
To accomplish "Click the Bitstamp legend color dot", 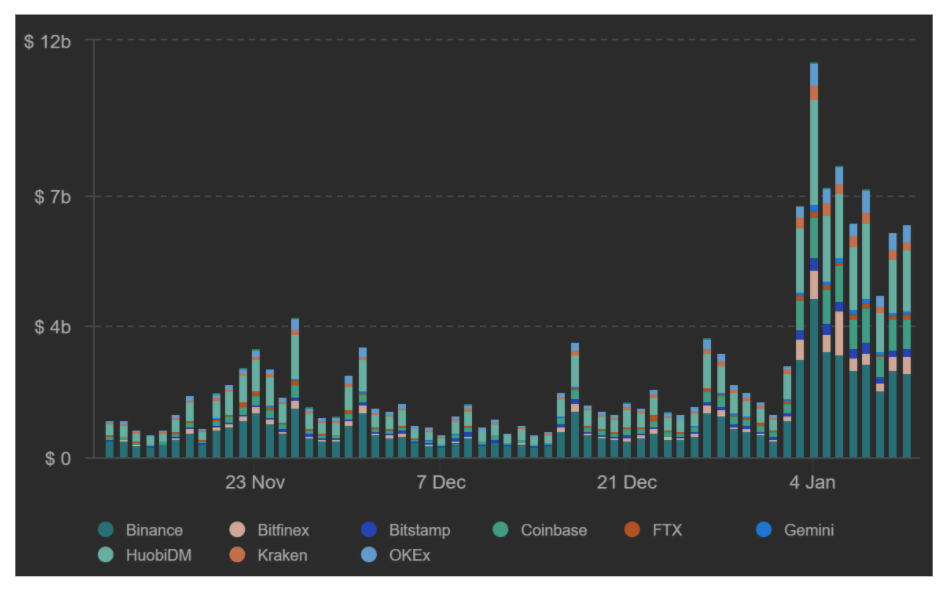I will tap(369, 530).
